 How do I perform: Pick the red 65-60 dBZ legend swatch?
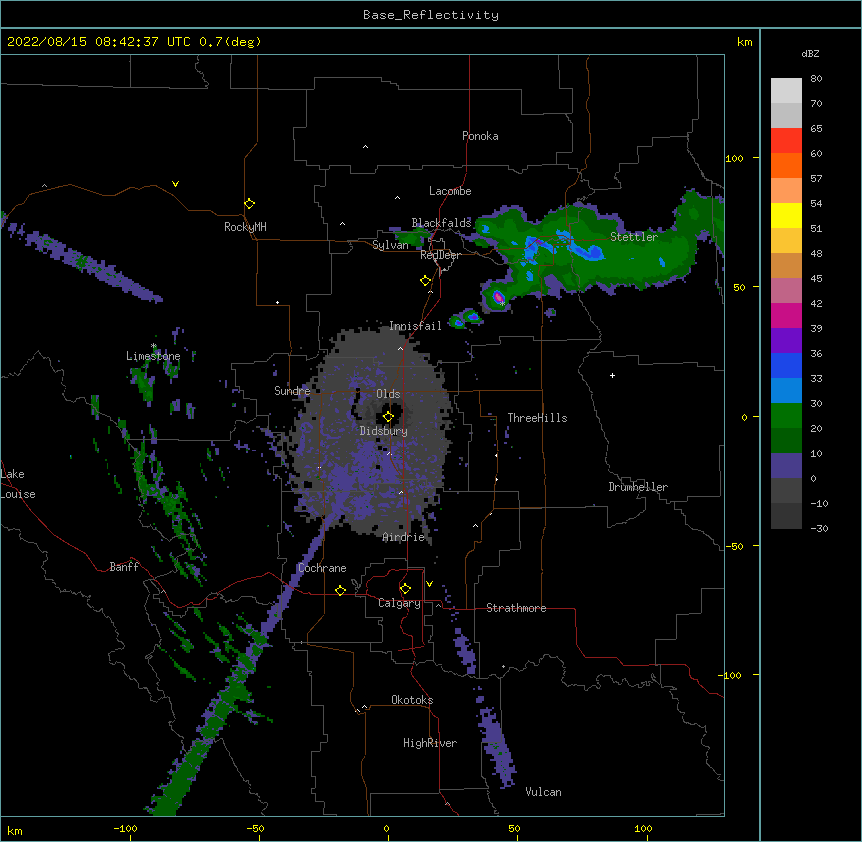tap(786, 140)
